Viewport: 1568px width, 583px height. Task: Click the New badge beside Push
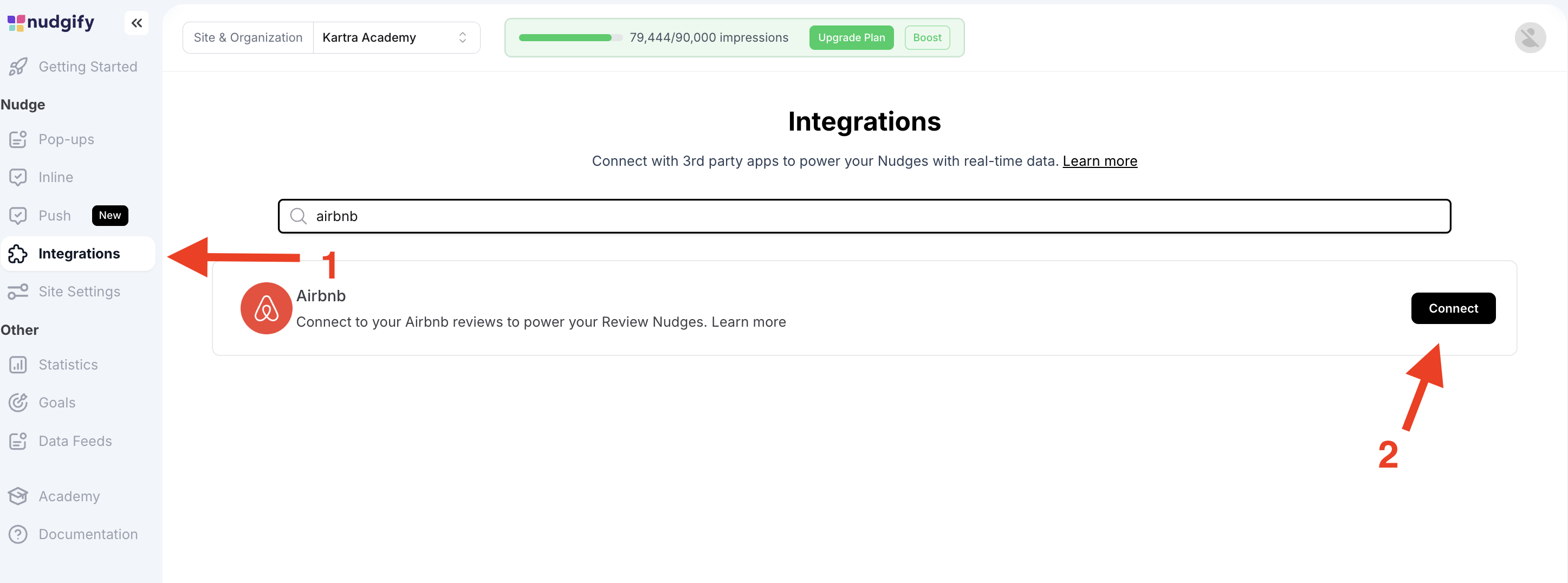click(x=110, y=216)
